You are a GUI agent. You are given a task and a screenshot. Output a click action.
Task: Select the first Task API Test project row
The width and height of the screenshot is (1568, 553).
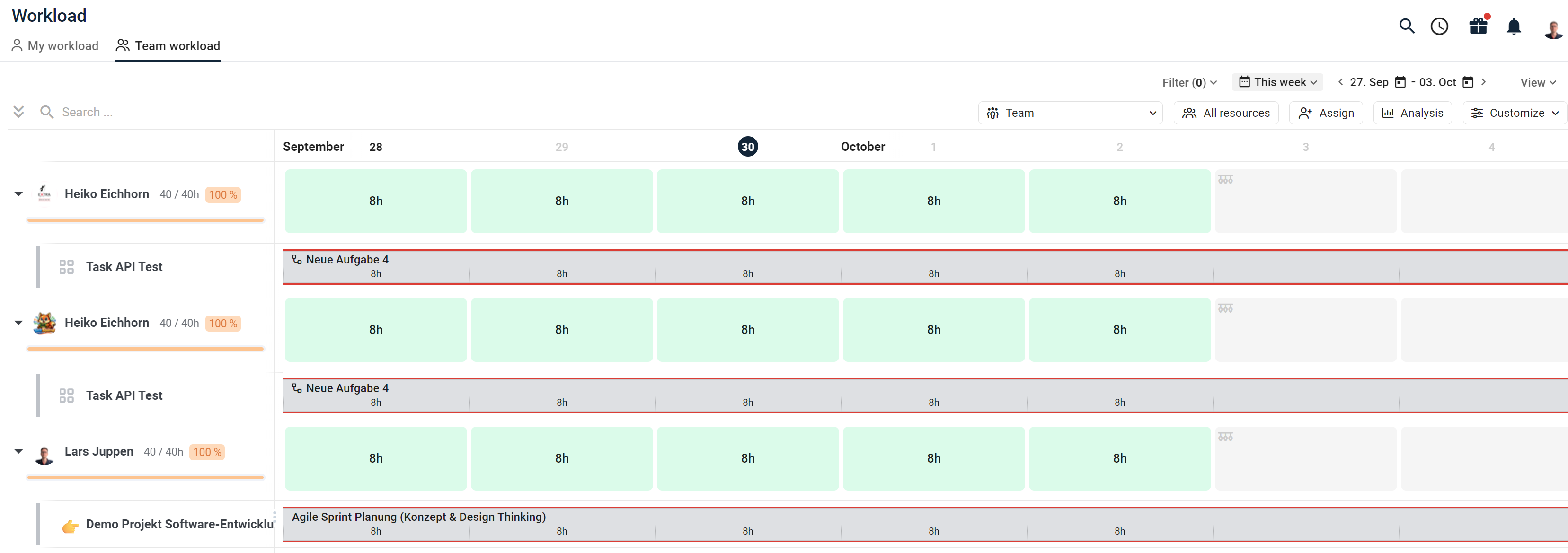click(x=155, y=266)
